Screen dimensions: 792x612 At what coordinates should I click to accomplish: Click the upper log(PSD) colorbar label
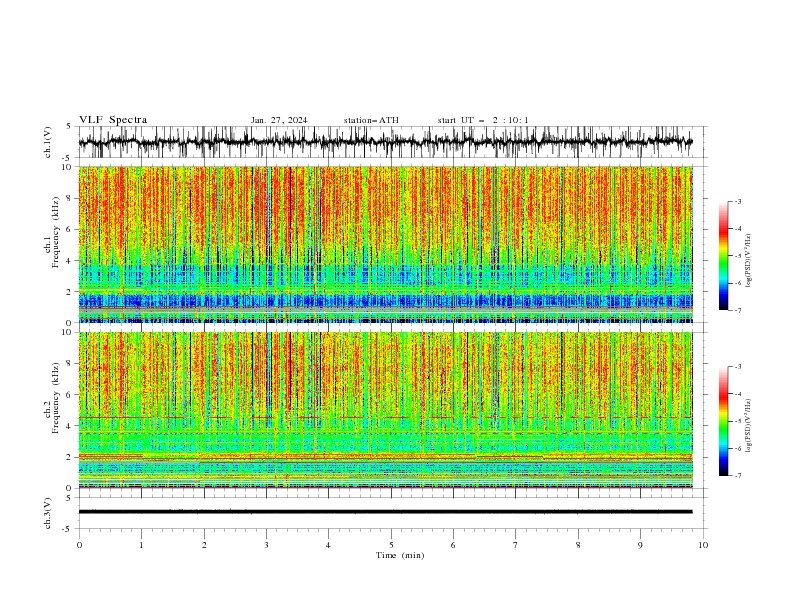[x=748, y=261]
